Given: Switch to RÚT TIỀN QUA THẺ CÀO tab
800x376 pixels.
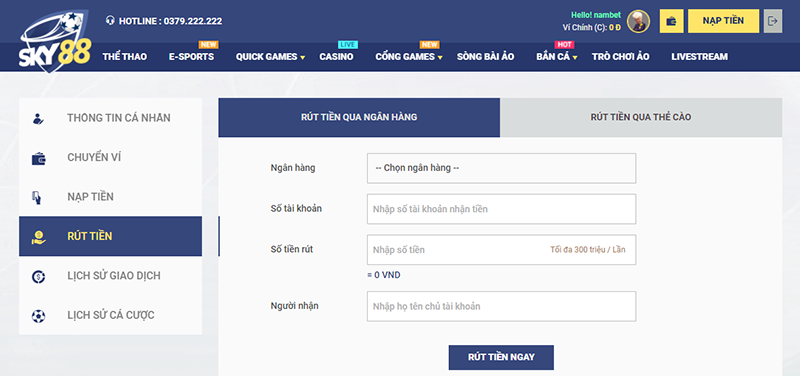Looking at the screenshot, I should tap(641, 117).
